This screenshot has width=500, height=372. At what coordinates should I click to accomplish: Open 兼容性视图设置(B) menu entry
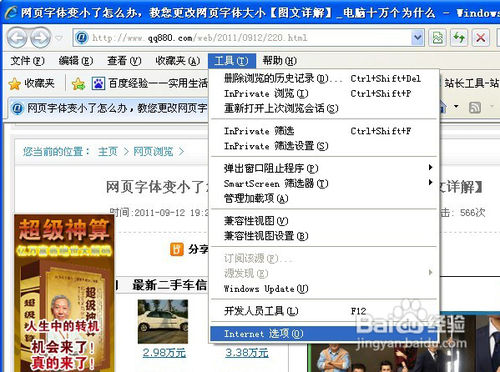[323, 236]
